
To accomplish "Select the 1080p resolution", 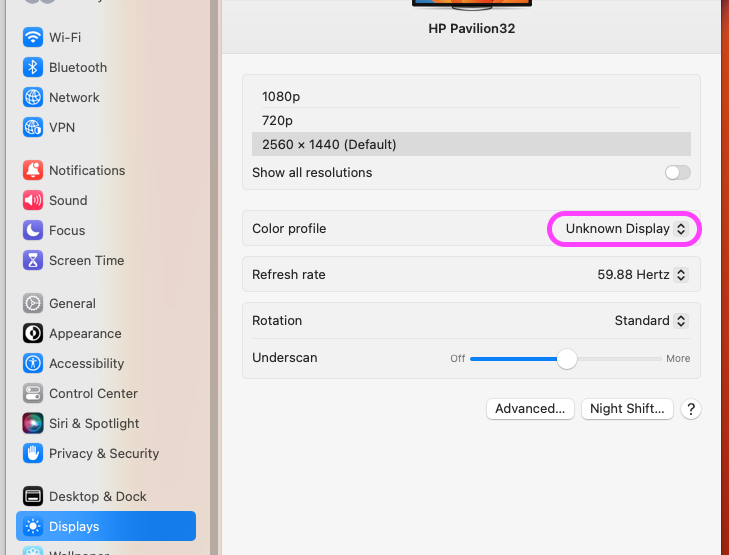I will coord(471,96).
